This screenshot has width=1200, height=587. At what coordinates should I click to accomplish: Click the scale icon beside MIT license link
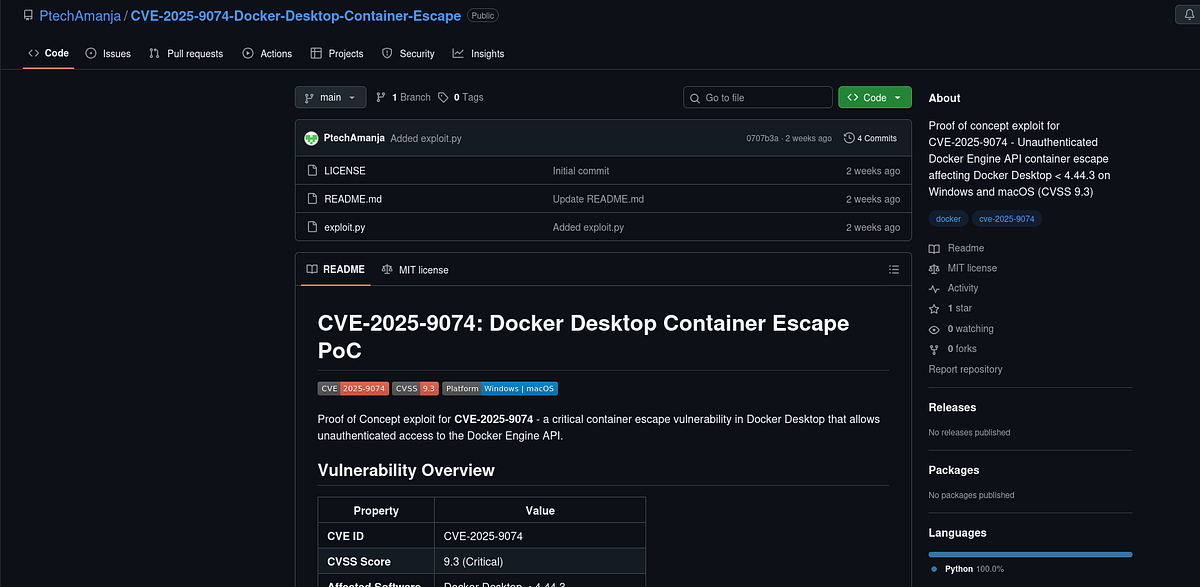pos(934,268)
